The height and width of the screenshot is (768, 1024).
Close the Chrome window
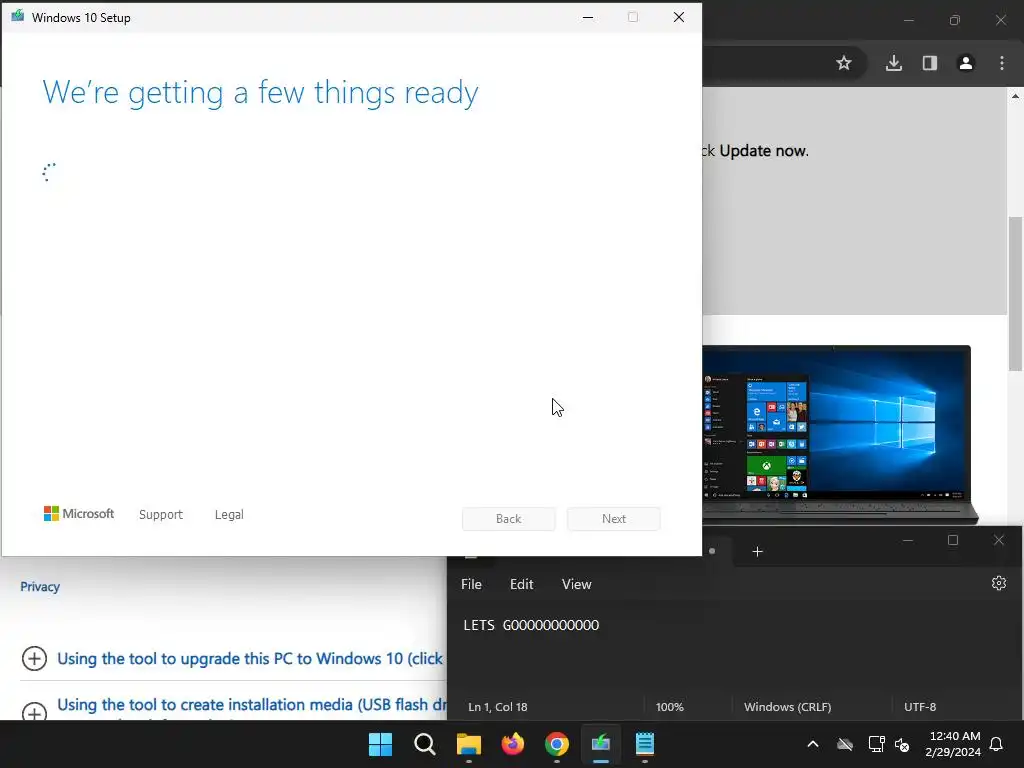coord(1001,20)
